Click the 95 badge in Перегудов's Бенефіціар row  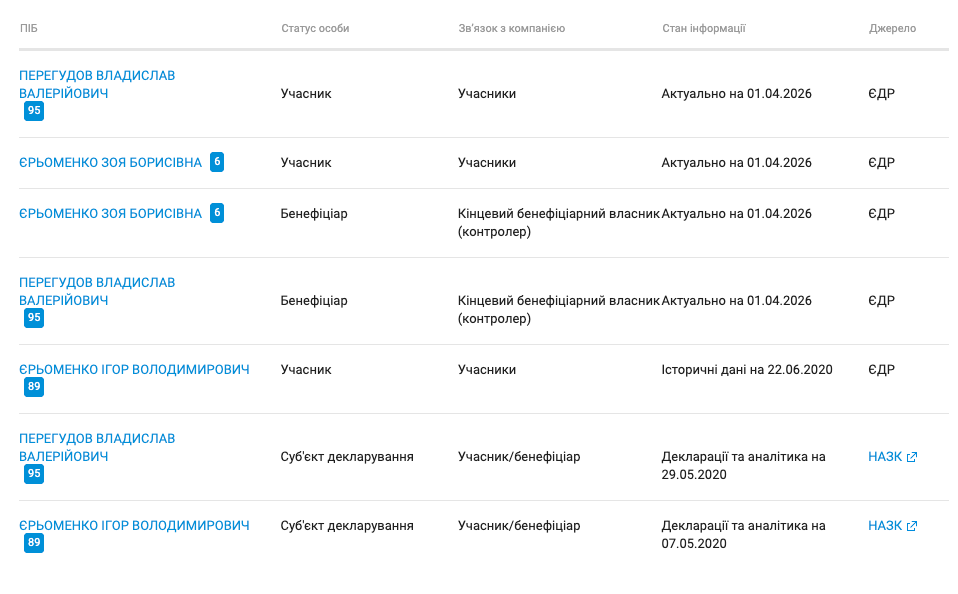34,318
